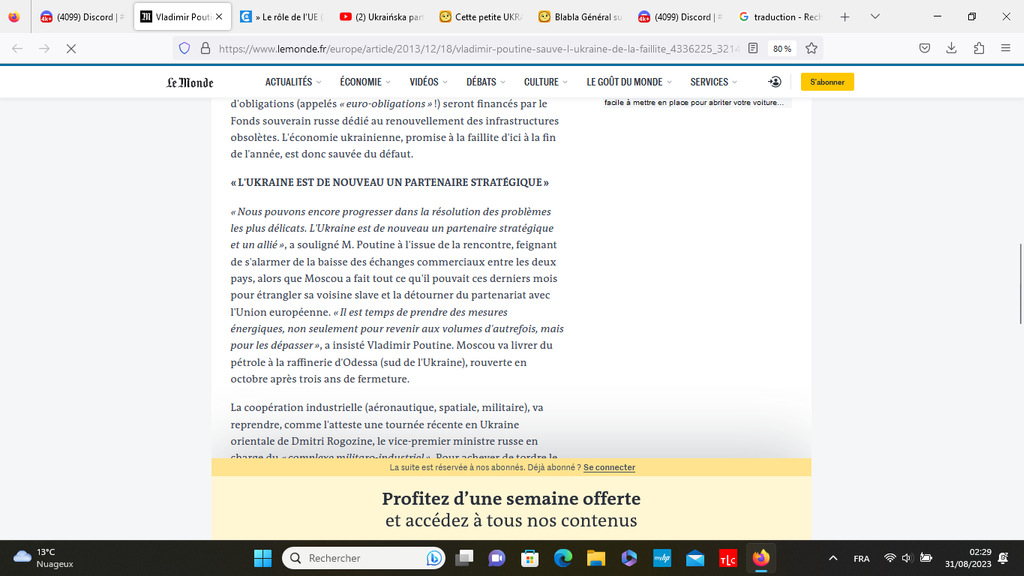Screen dimensions: 1024x576
Task: Open the Le Goût du Monde menu
Action: pyautogui.click(x=629, y=82)
